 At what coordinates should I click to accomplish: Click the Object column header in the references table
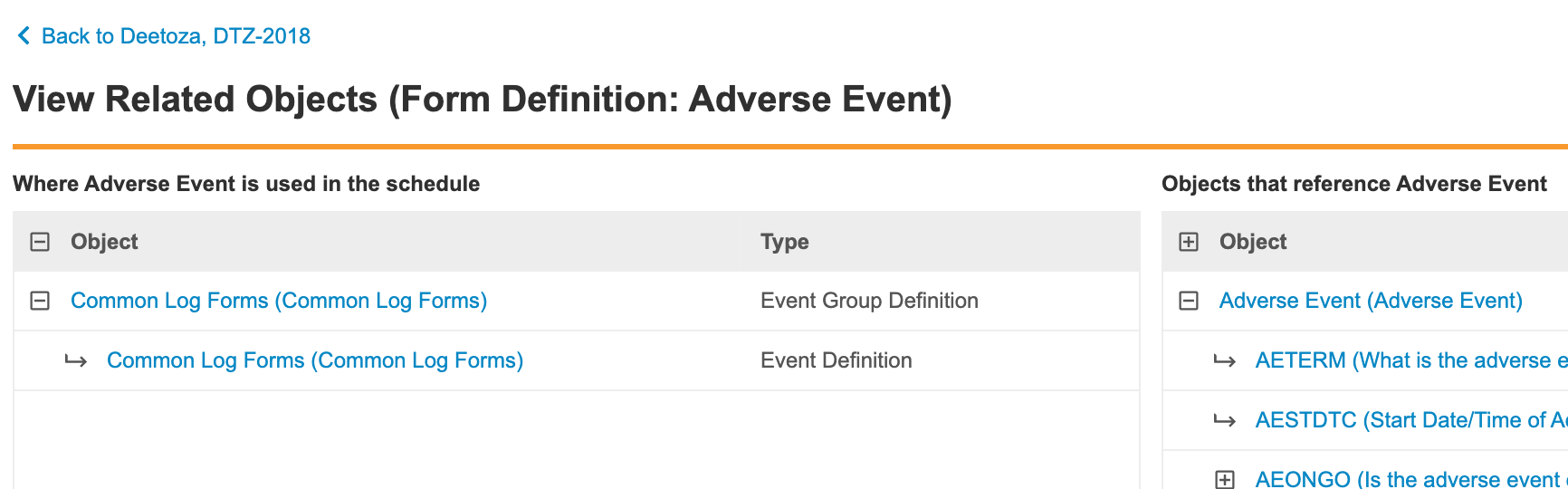[x=1253, y=242]
